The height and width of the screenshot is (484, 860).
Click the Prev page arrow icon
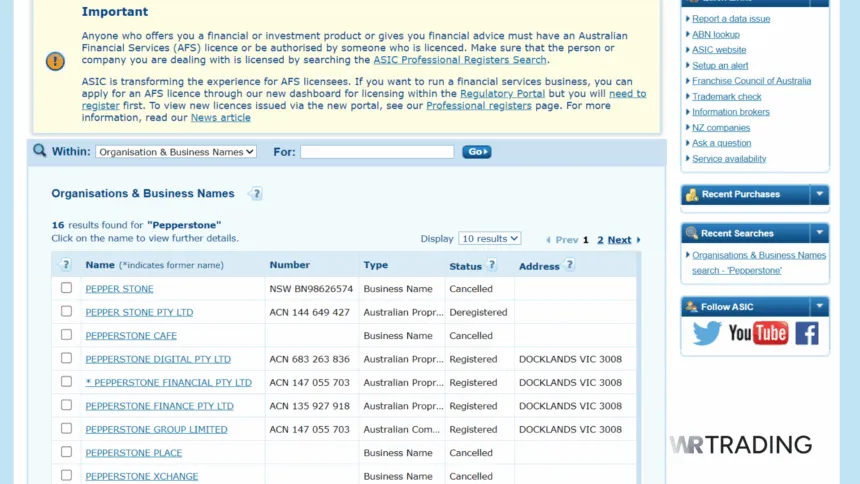pyautogui.click(x=548, y=240)
